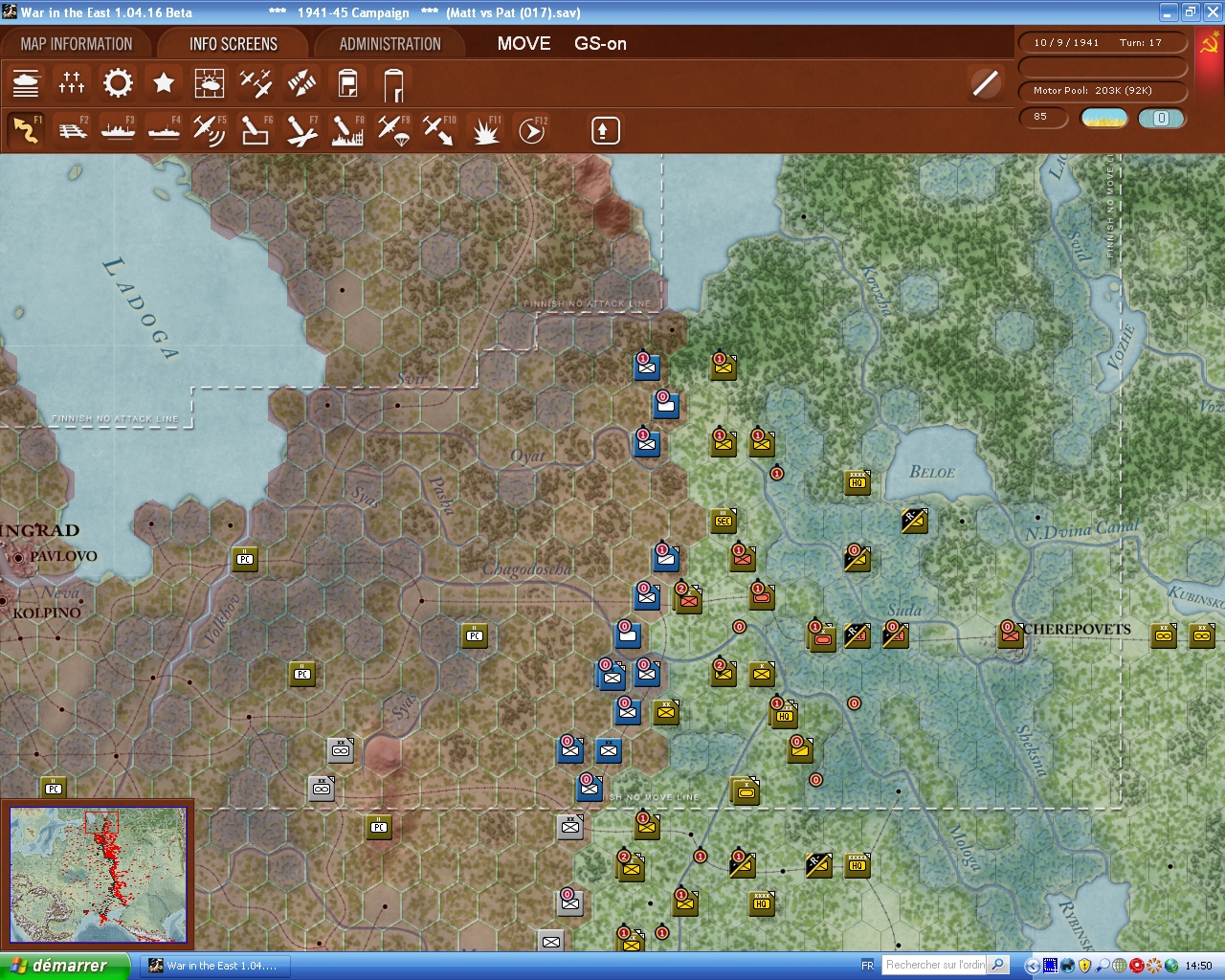Click the Motor Pool 203K indicator
The height and width of the screenshot is (980, 1225).
click(x=1102, y=91)
